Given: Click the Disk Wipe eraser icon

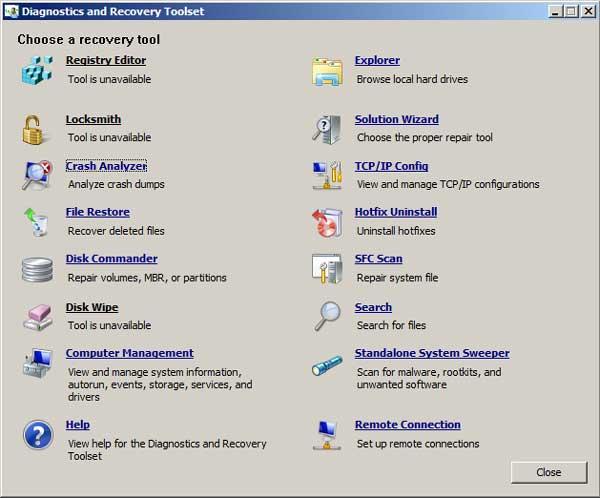Looking at the screenshot, I should 38,317.
